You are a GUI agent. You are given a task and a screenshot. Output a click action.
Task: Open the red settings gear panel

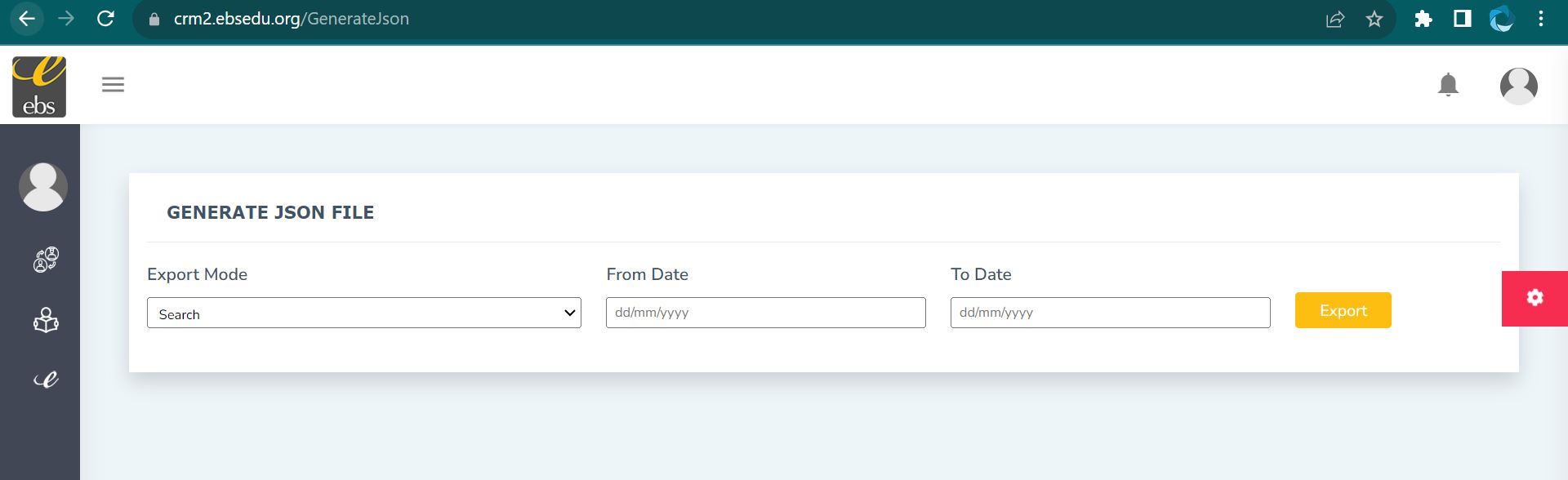tap(1535, 298)
